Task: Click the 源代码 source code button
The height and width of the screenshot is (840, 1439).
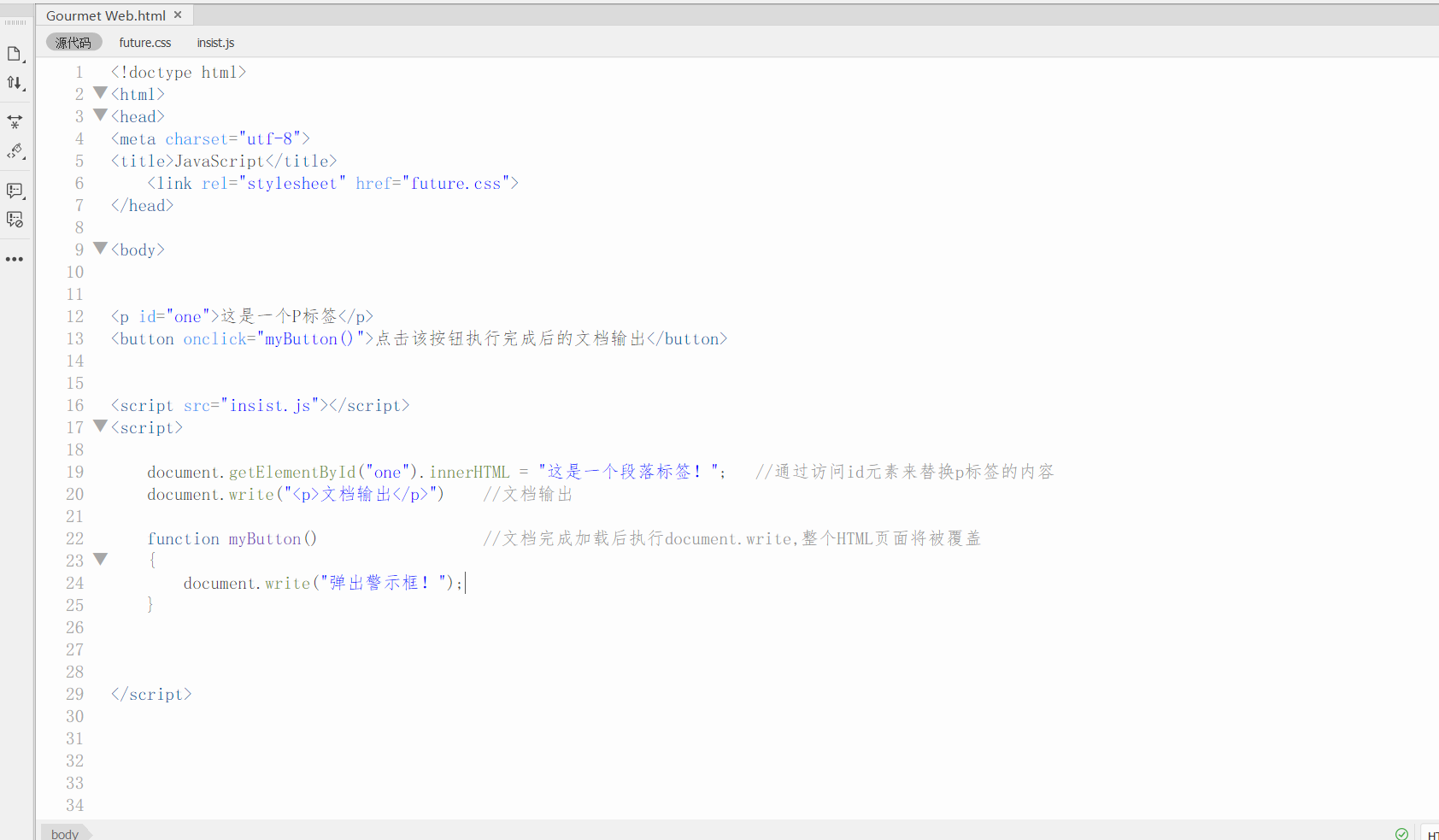Action: [73, 42]
